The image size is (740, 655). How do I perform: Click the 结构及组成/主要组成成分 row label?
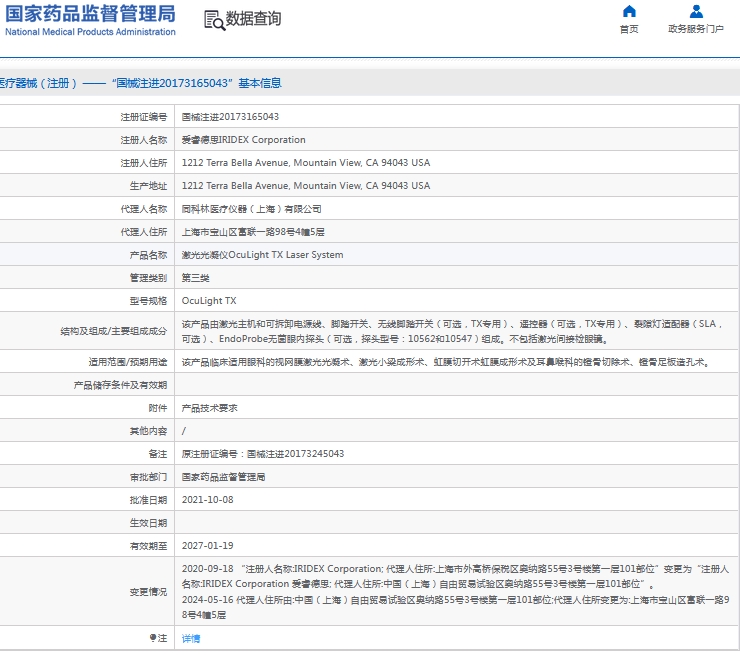point(114,331)
